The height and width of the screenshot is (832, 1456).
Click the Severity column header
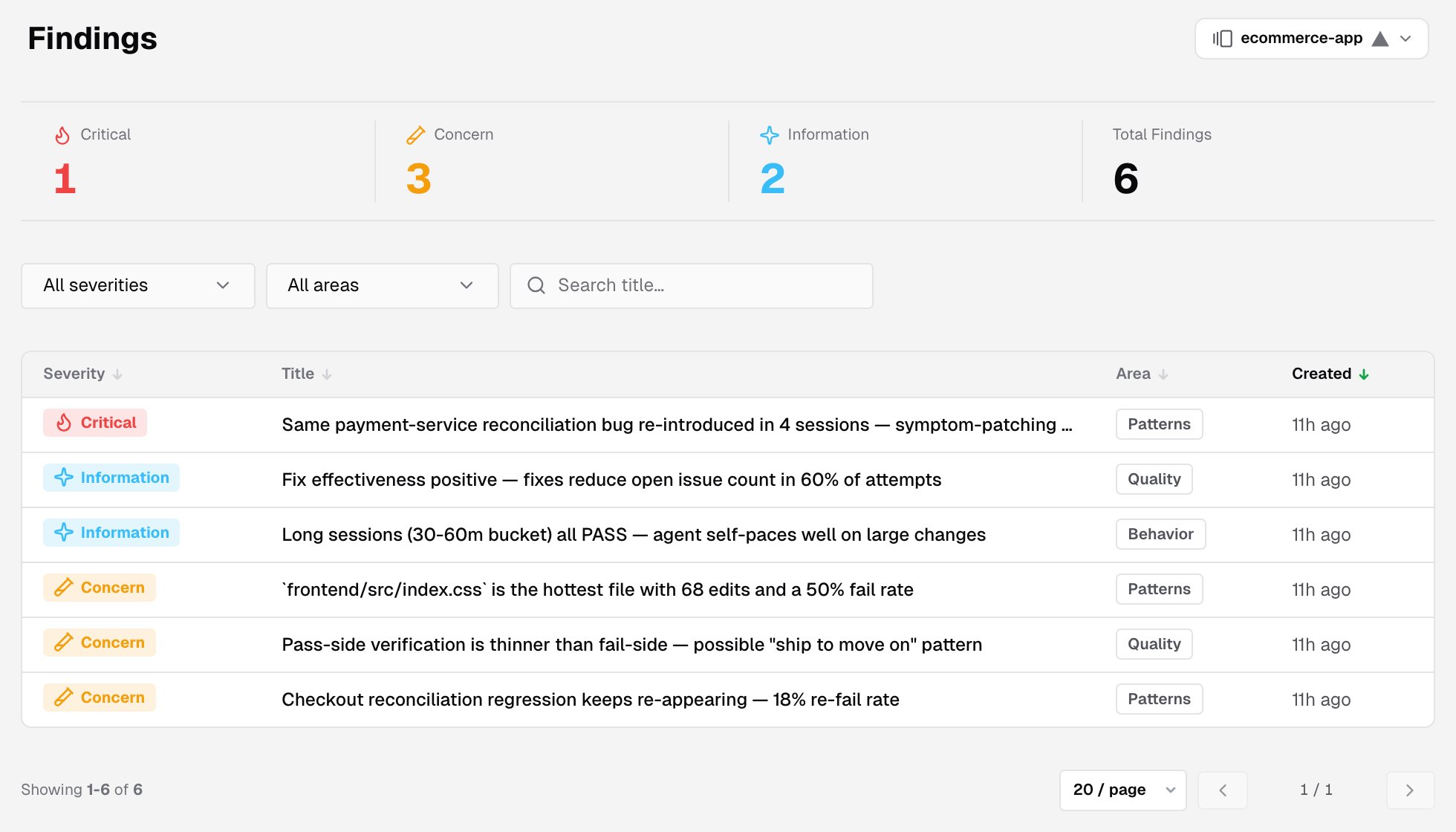click(x=82, y=374)
